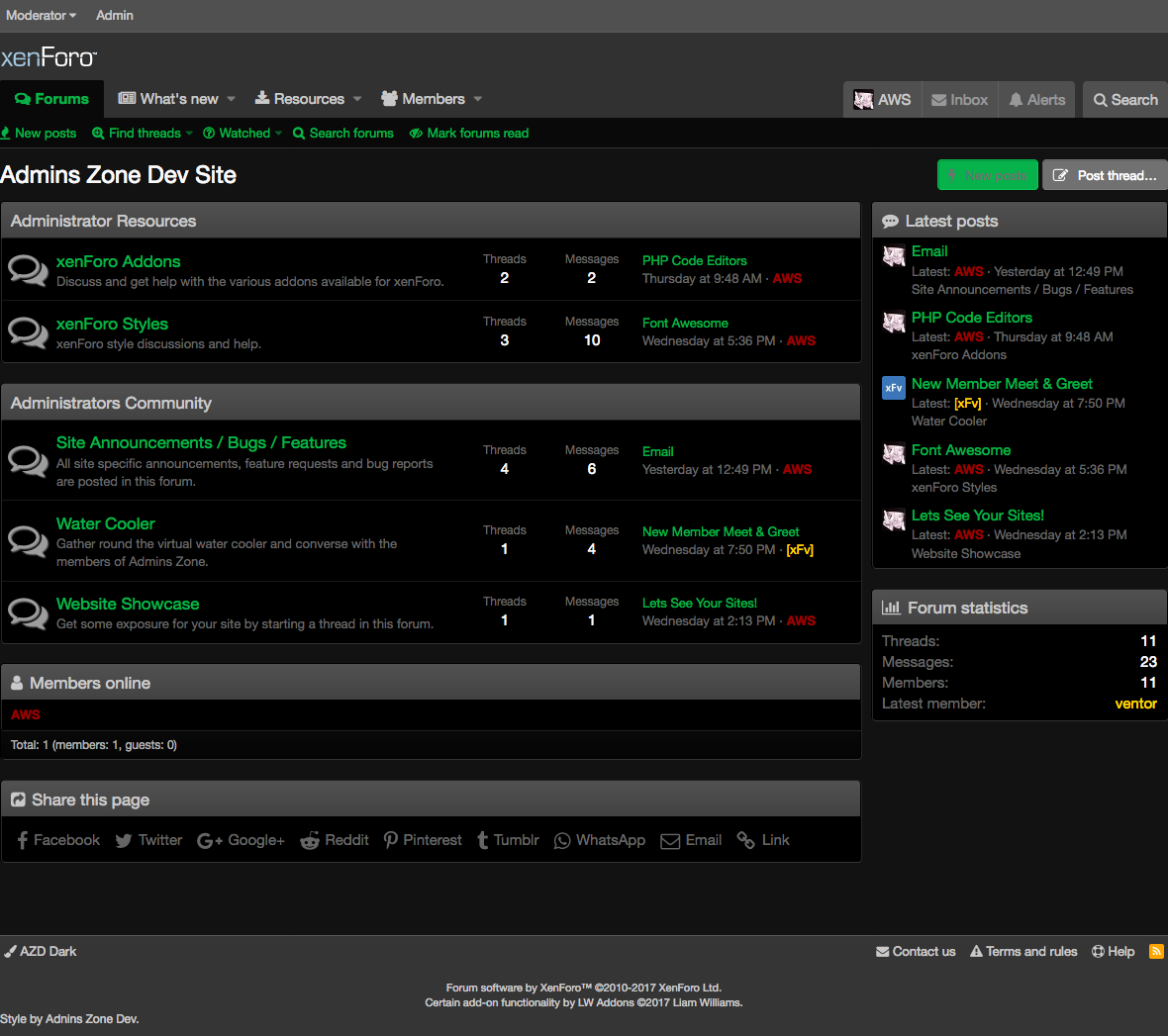Open the Admin link in top bar
Screen dimensions: 1168x1036
pyautogui.click(x=115, y=15)
